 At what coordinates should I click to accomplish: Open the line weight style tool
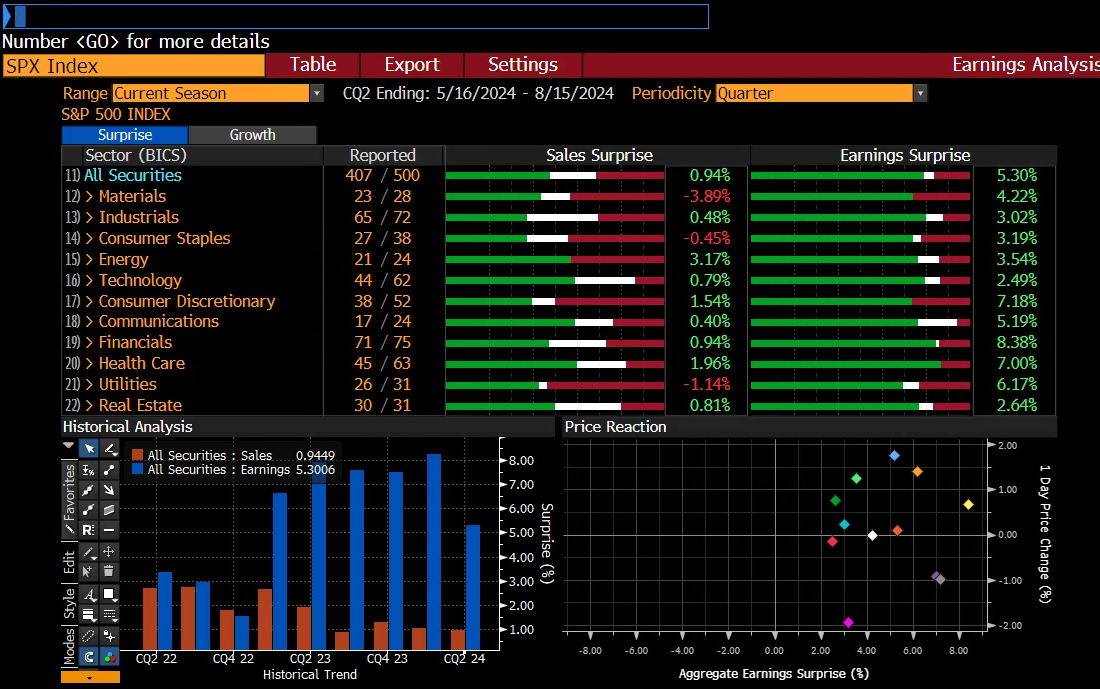point(88,615)
